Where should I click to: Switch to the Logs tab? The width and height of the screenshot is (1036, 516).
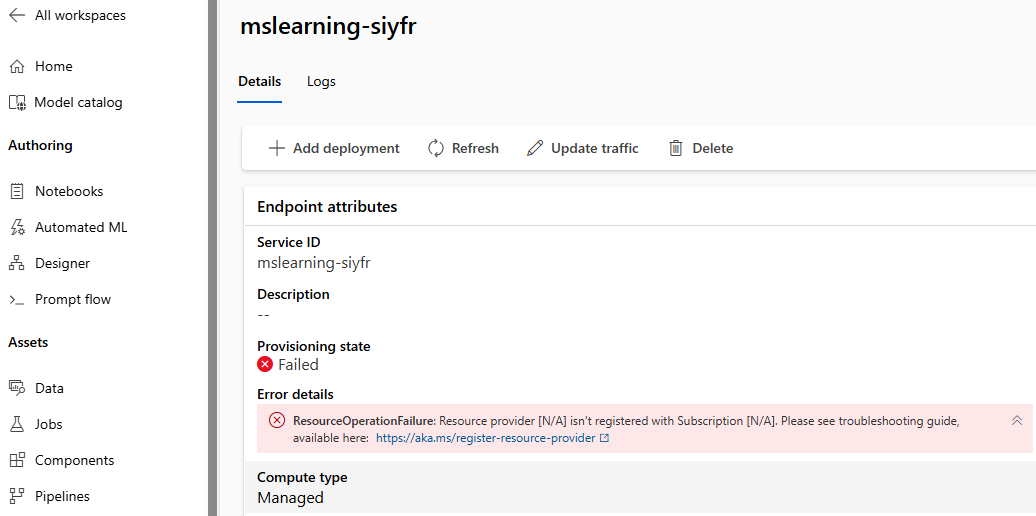click(x=321, y=82)
